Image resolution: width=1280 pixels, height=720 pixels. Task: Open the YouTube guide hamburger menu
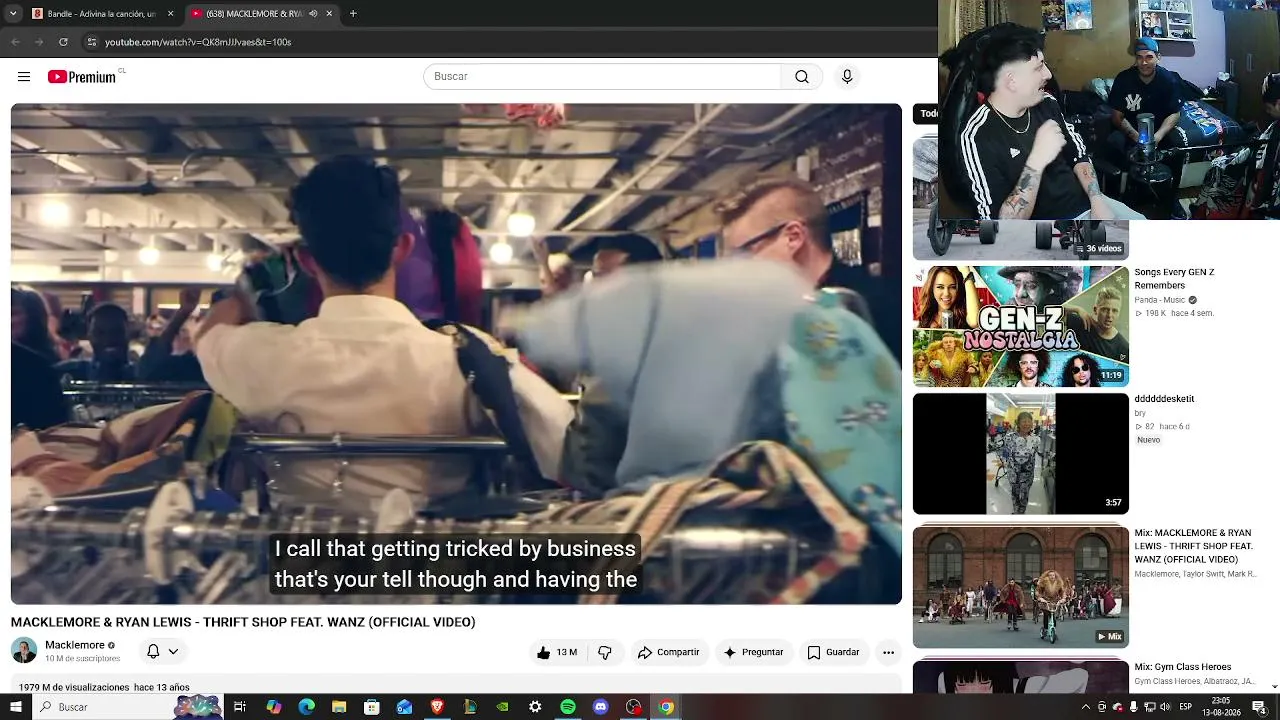point(24,77)
